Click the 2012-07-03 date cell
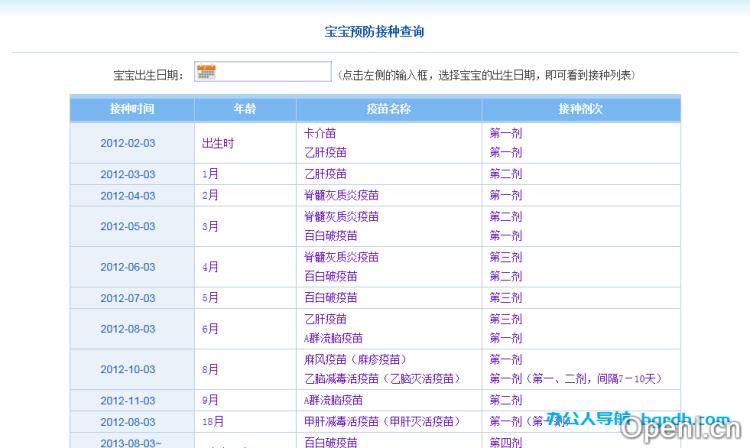 tap(128, 298)
